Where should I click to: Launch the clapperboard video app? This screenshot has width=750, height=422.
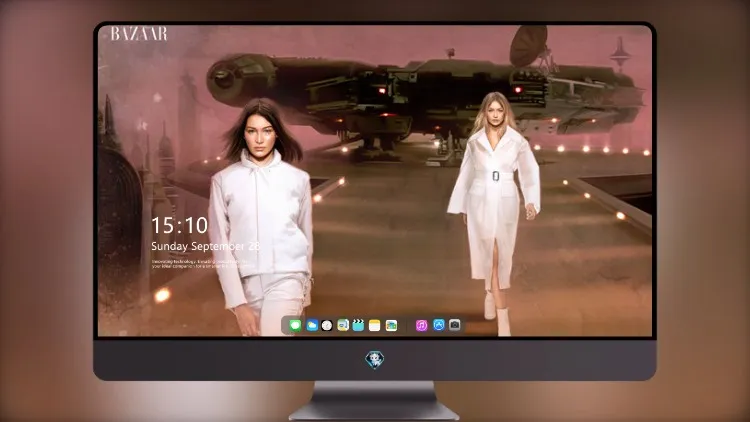358,325
